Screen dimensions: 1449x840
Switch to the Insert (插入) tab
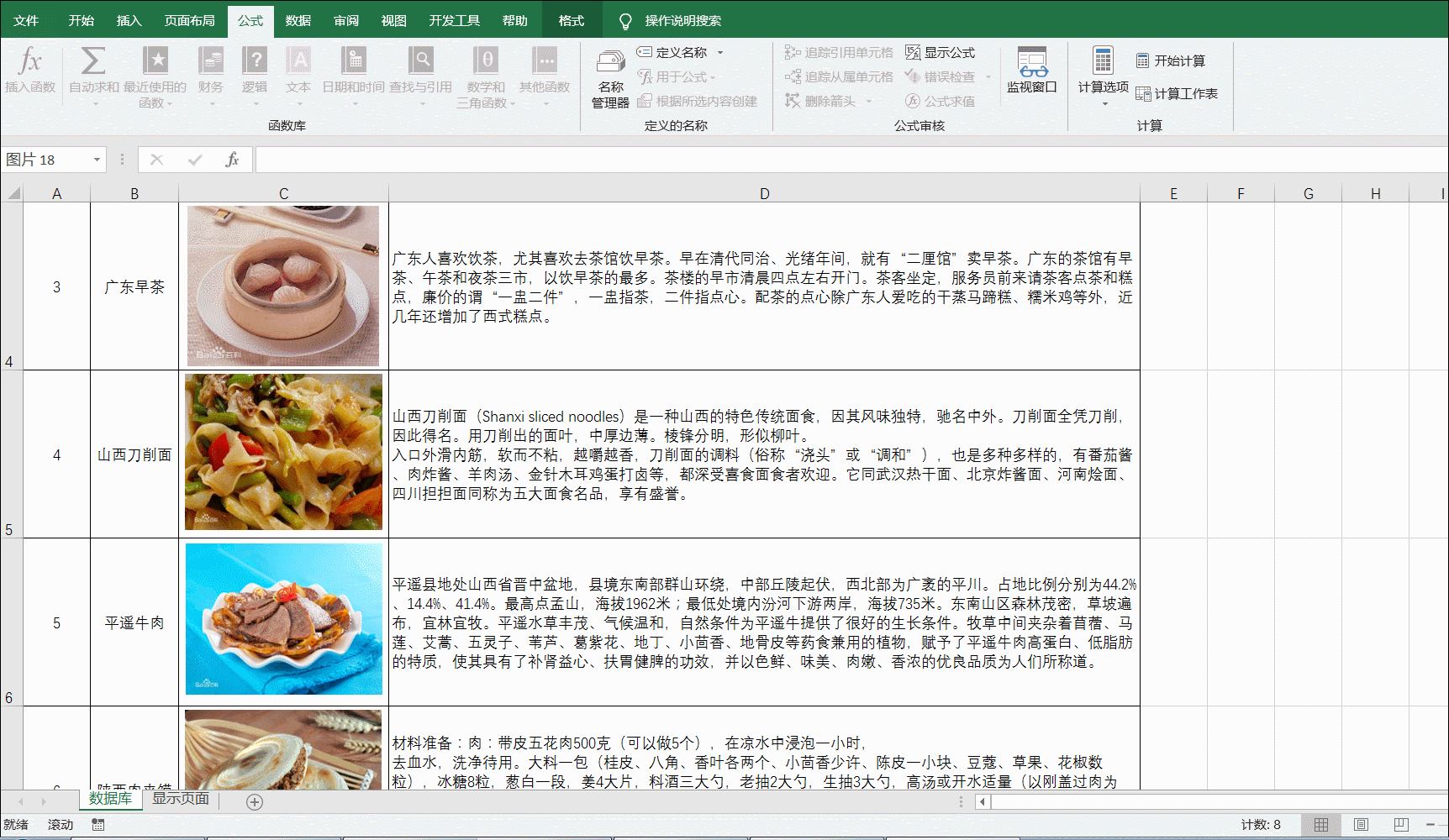[x=129, y=20]
